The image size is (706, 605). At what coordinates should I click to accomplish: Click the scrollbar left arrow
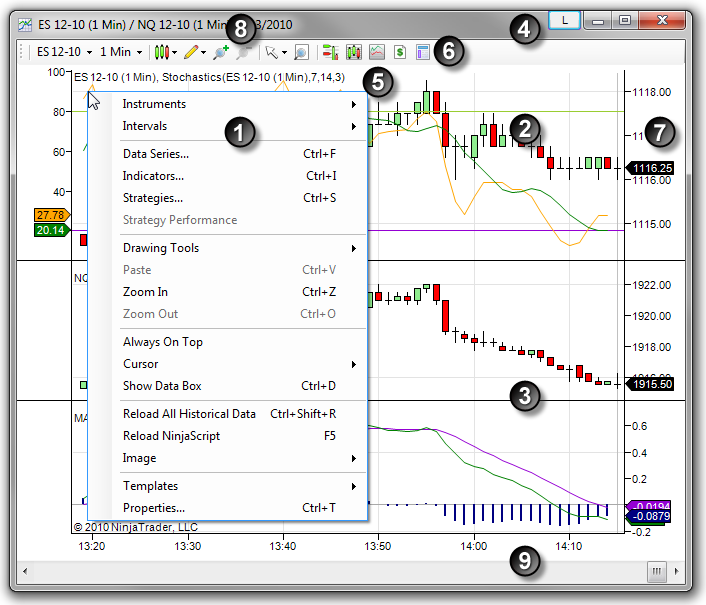click(x=24, y=573)
